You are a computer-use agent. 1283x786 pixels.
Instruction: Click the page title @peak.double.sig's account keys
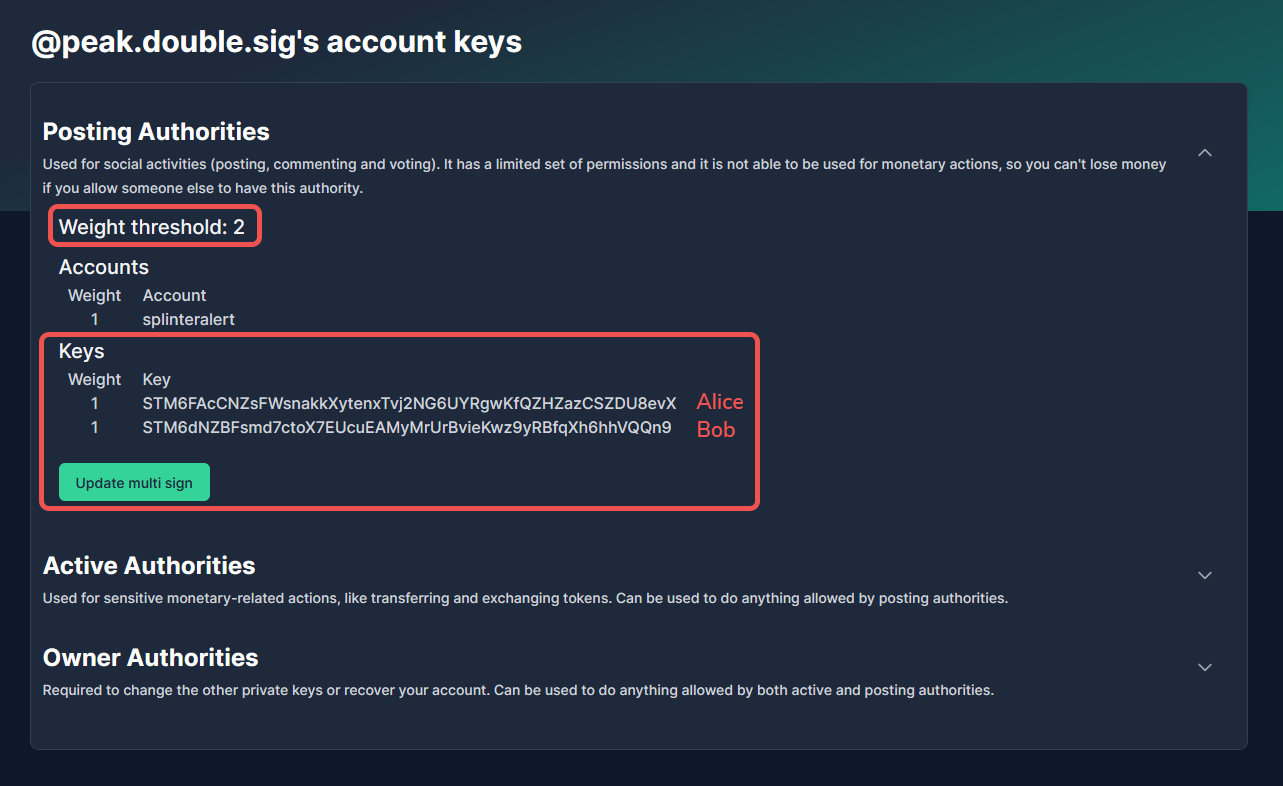(276, 42)
